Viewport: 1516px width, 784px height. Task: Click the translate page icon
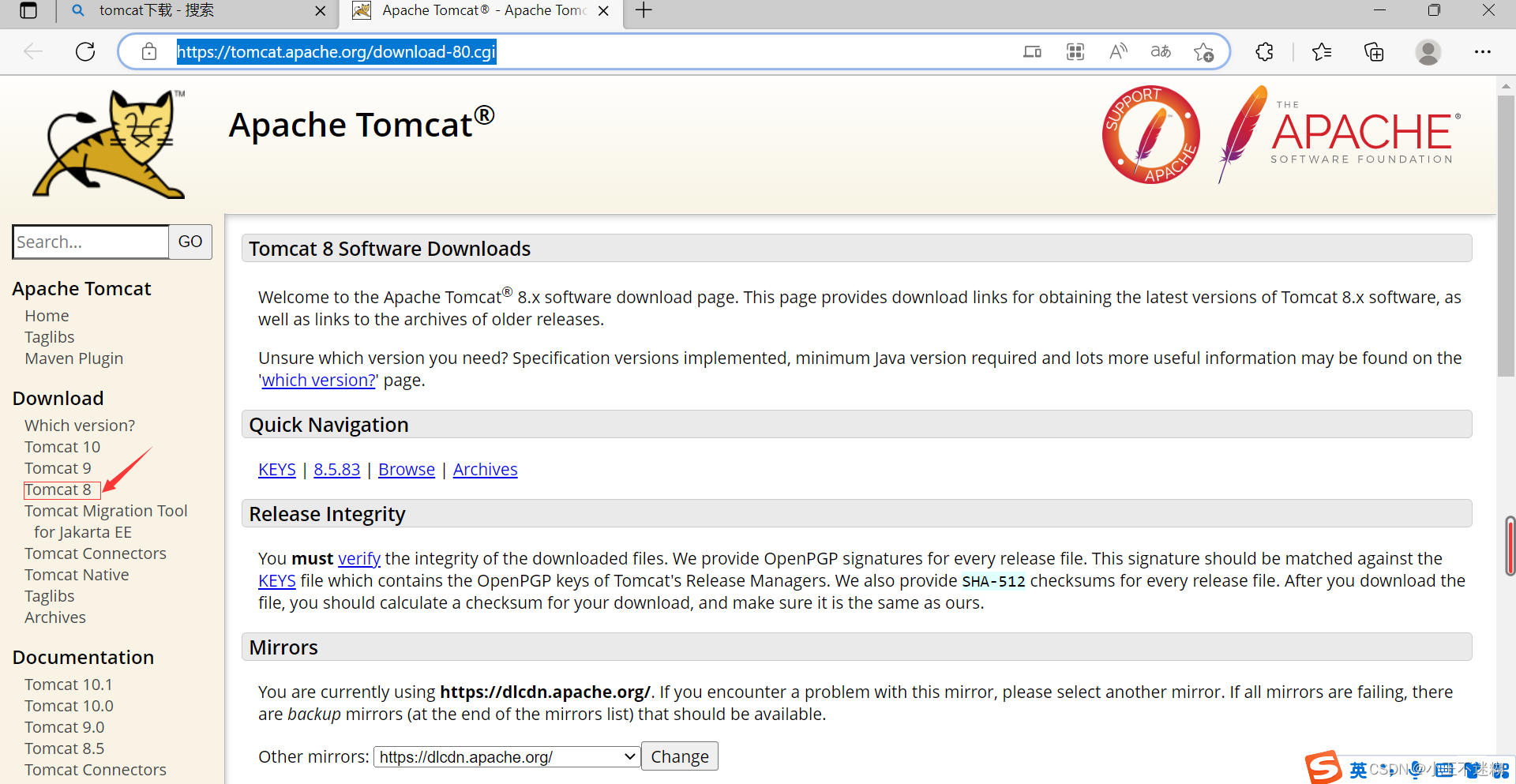point(1161,52)
